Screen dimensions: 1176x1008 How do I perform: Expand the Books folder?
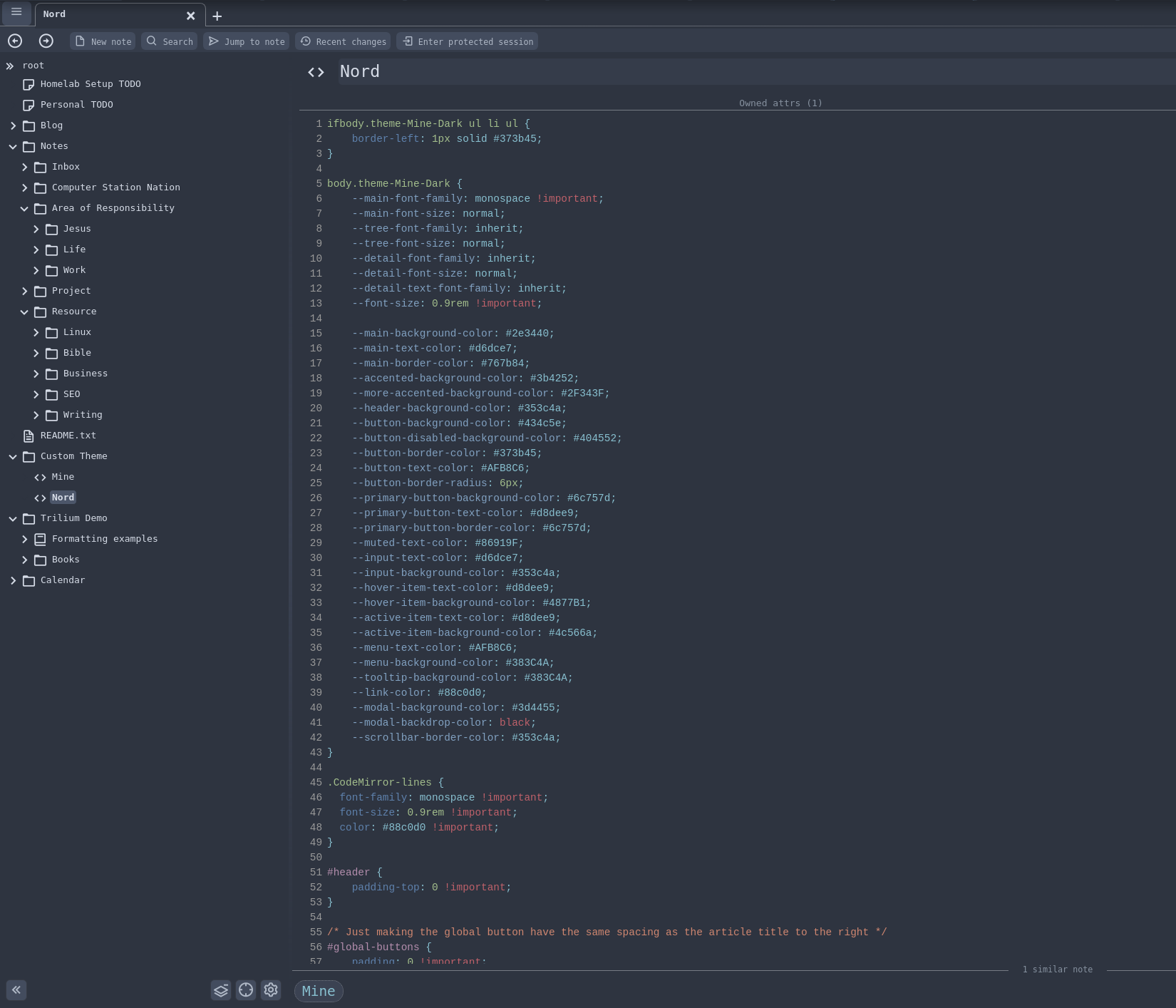click(24, 560)
